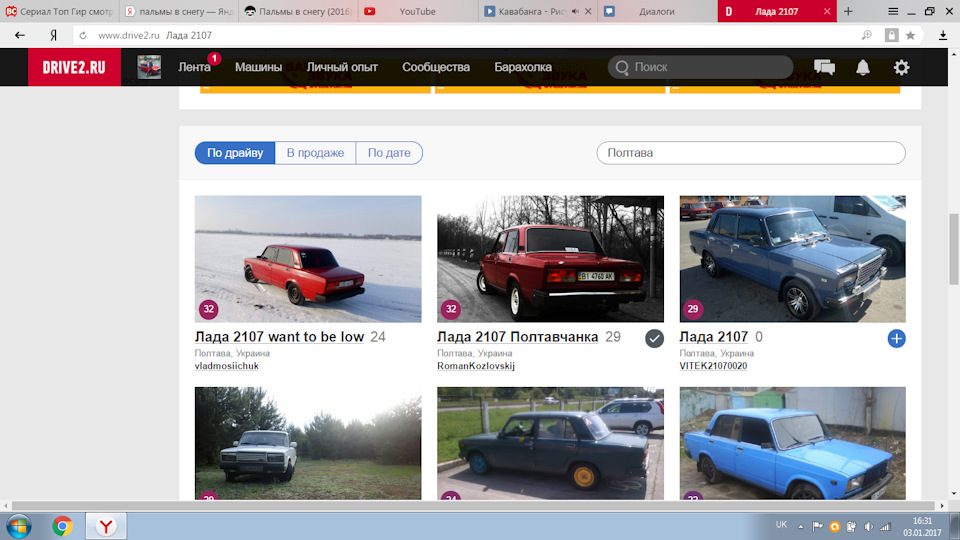Screen dimensions: 960x540
Task: Close the Кавабанга tab
Action: 588,11
